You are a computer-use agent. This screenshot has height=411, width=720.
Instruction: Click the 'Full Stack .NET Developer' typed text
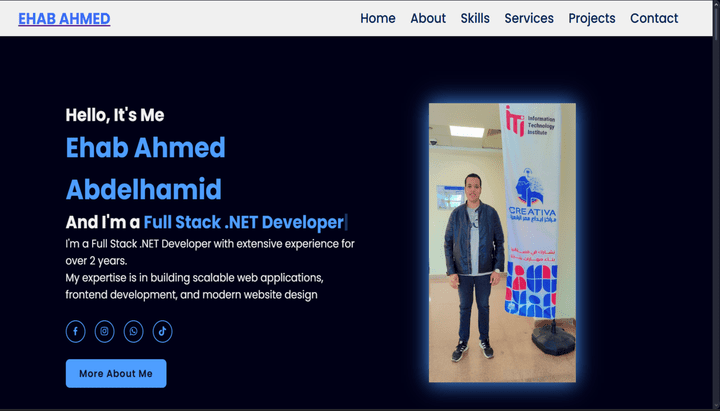coord(244,222)
